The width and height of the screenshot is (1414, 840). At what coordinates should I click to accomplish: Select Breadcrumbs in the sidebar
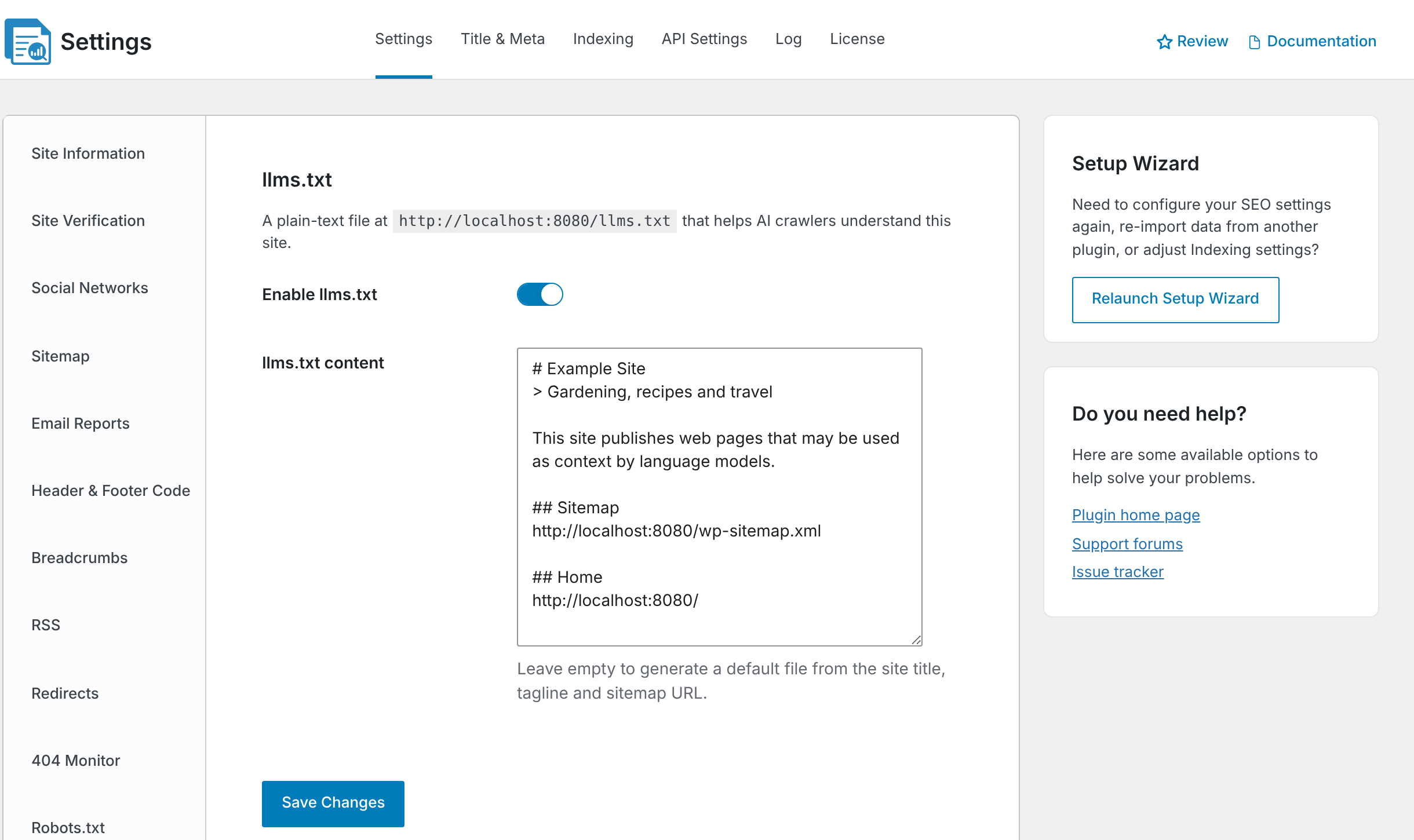(x=79, y=558)
